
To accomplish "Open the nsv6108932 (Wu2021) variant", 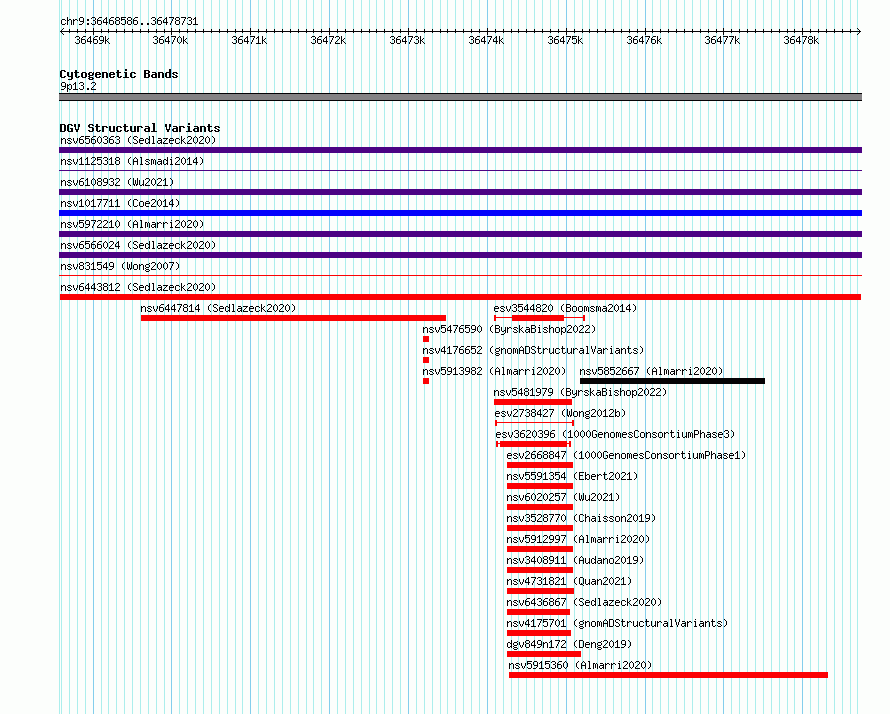I will (117, 182).
